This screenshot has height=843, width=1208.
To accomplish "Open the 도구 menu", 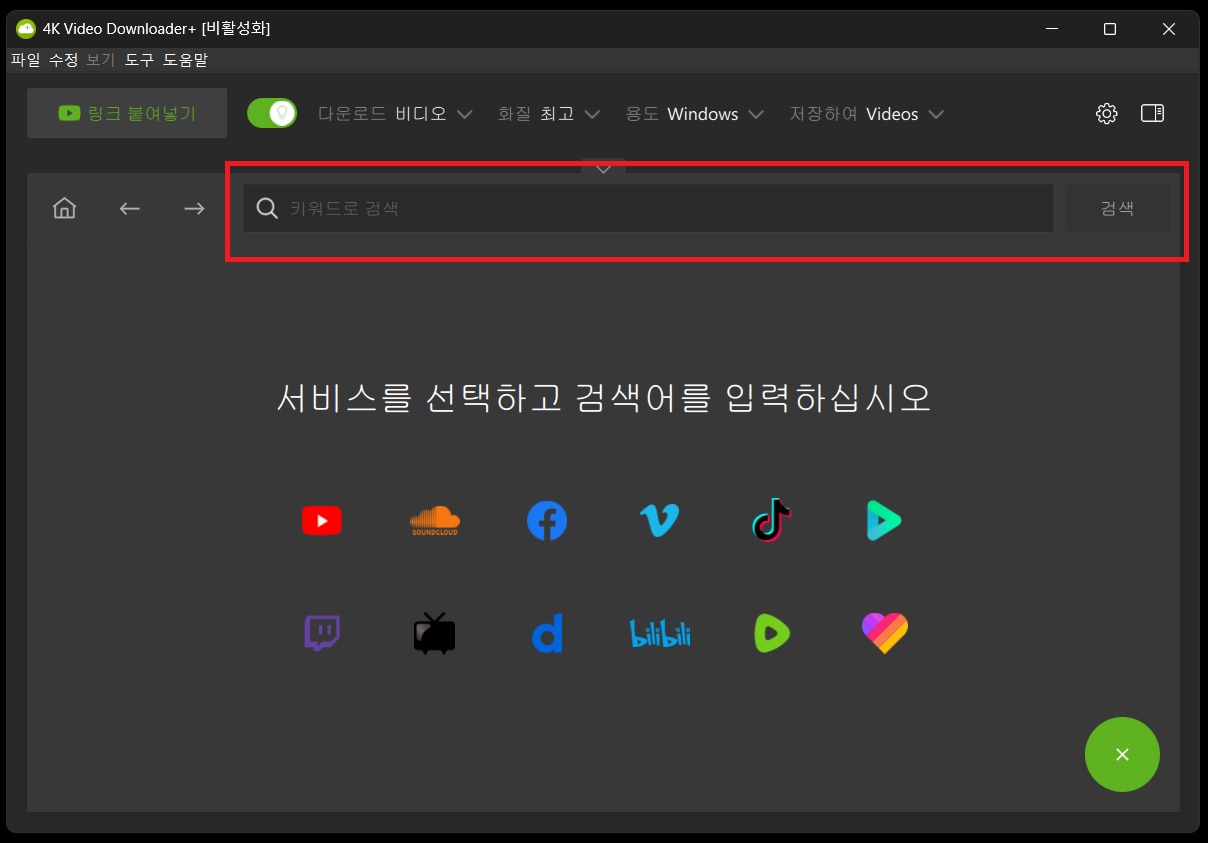I will pyautogui.click(x=139, y=60).
